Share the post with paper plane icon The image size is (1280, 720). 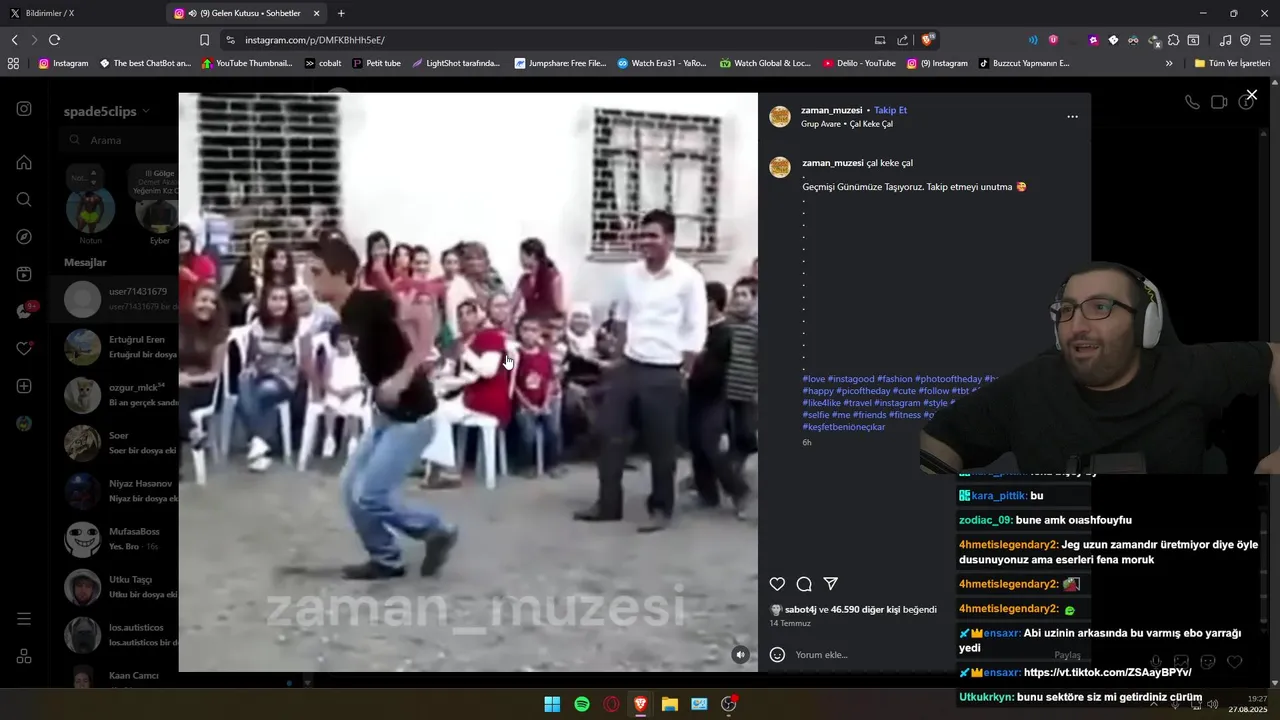point(830,584)
